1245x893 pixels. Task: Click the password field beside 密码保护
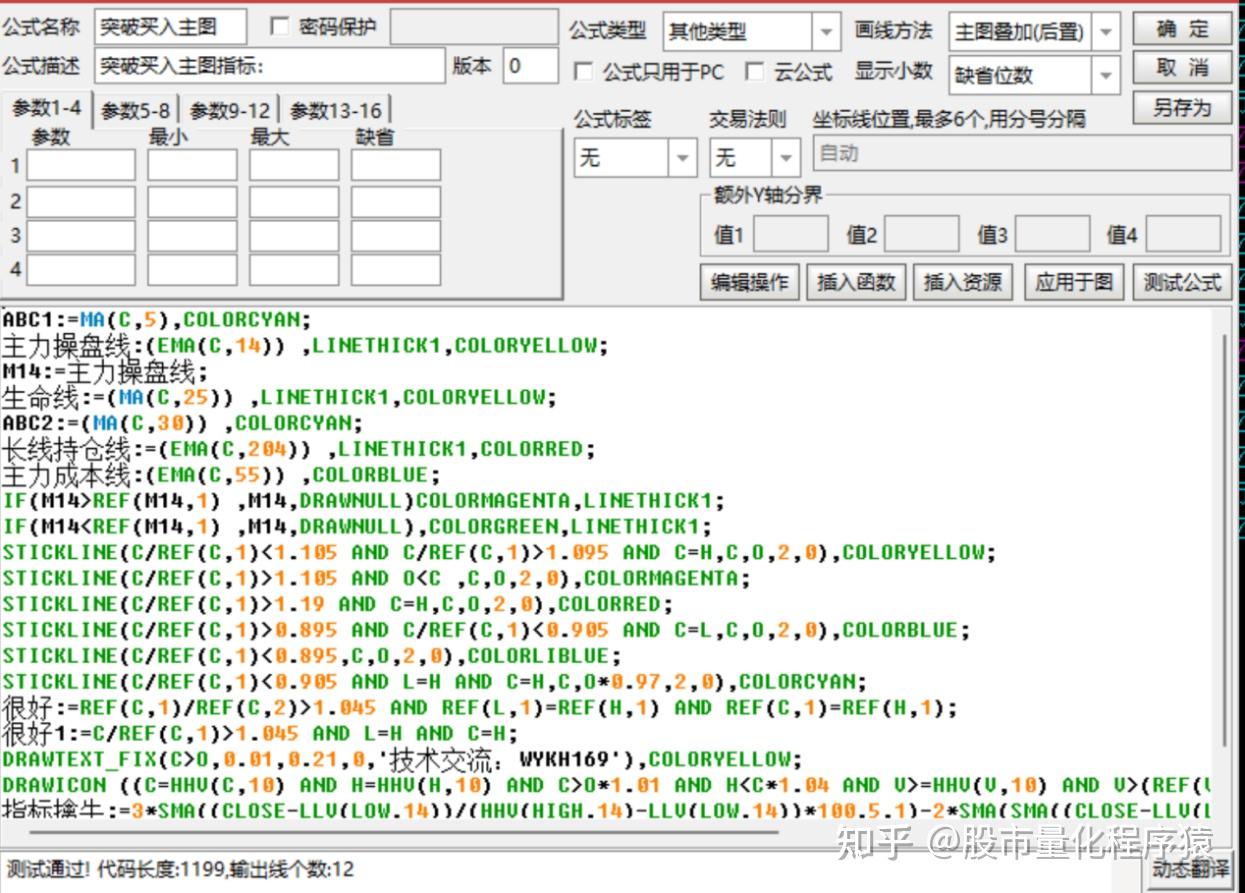474,28
